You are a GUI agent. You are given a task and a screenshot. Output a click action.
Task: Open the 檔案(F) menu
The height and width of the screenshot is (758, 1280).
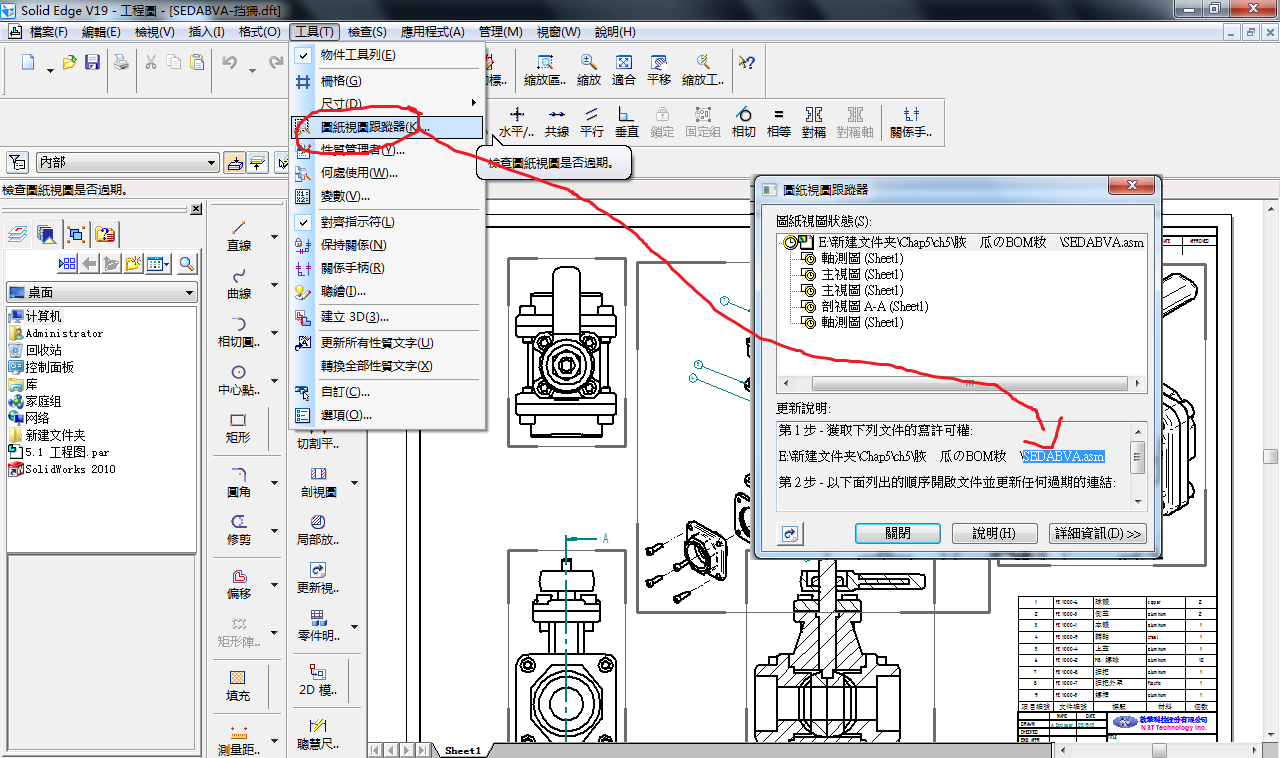pos(47,32)
